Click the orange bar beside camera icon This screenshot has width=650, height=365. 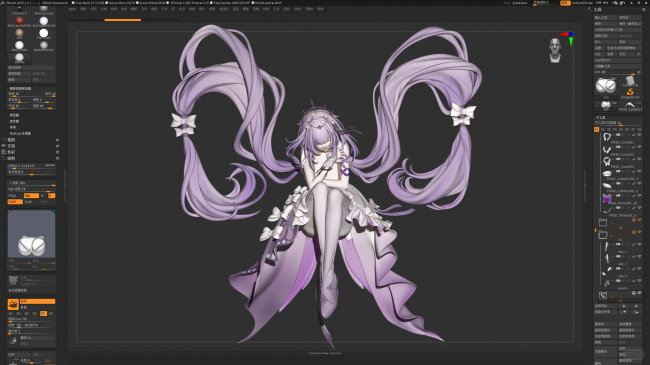37,302
